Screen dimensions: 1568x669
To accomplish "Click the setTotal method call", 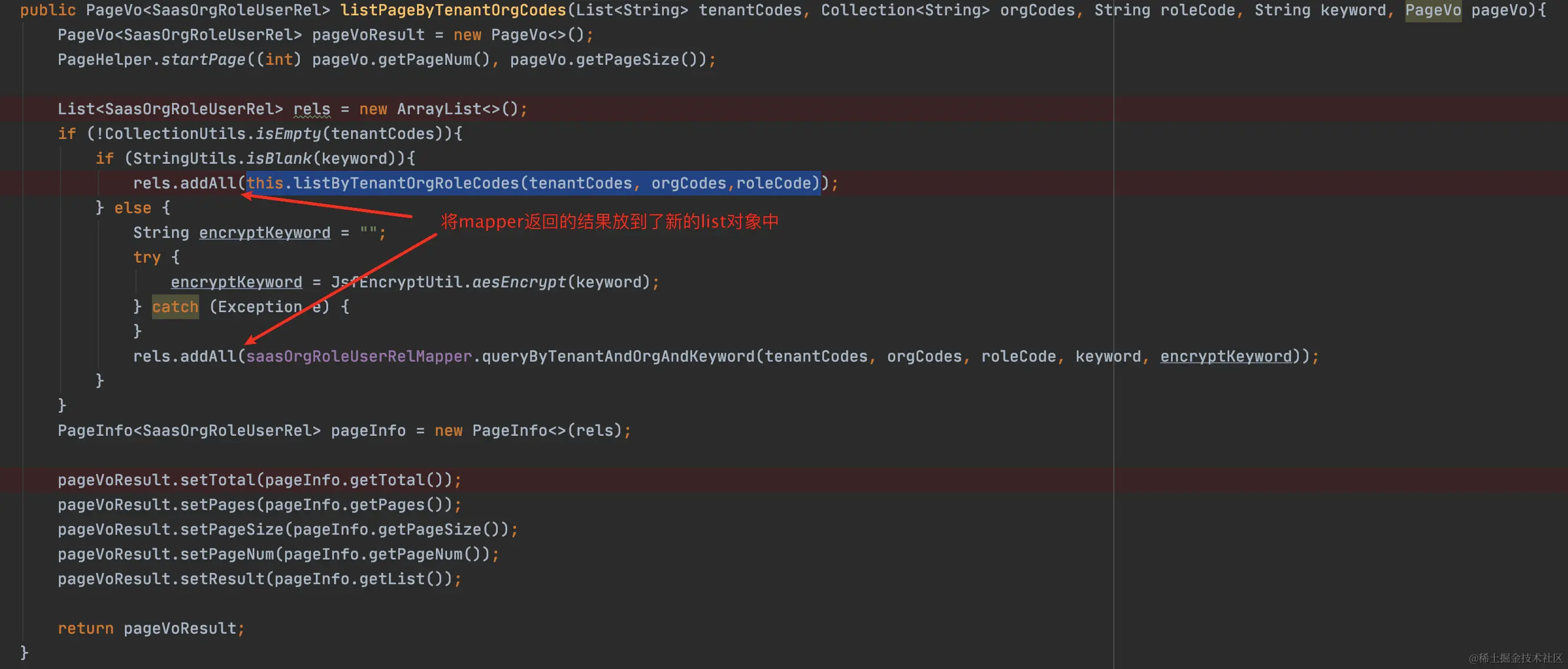I will (x=217, y=481).
